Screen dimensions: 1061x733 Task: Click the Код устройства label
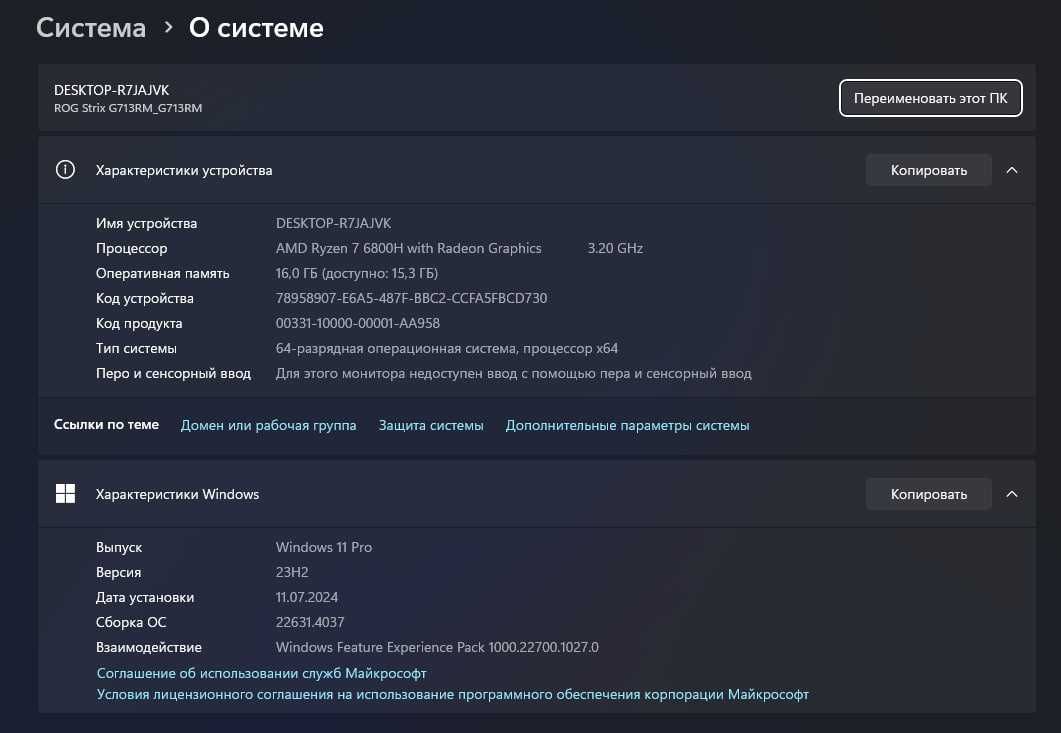tap(145, 298)
